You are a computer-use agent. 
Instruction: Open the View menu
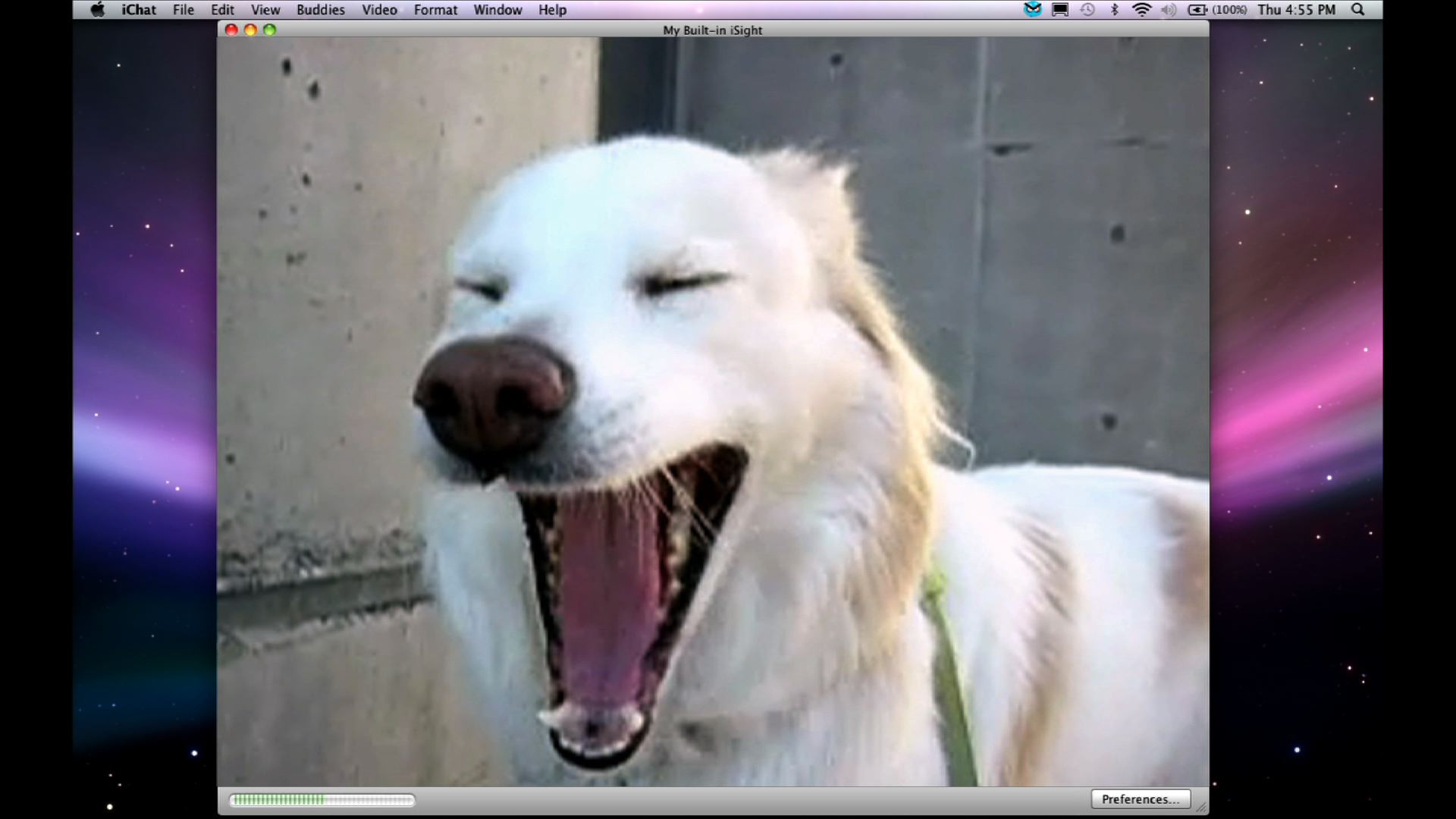265,10
